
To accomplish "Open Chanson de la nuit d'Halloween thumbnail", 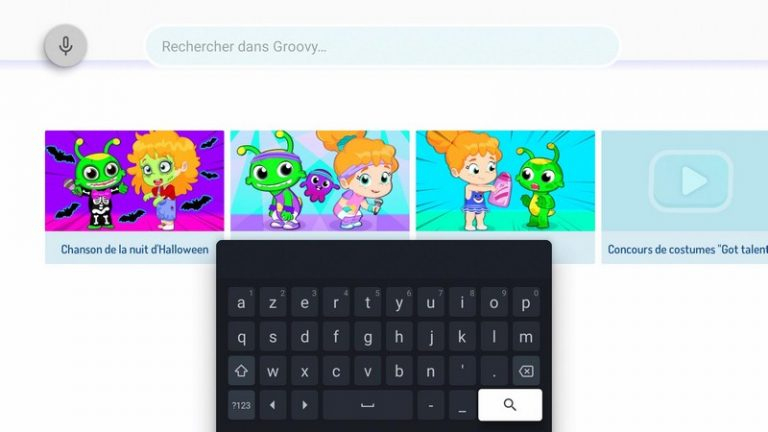I will [x=134, y=181].
